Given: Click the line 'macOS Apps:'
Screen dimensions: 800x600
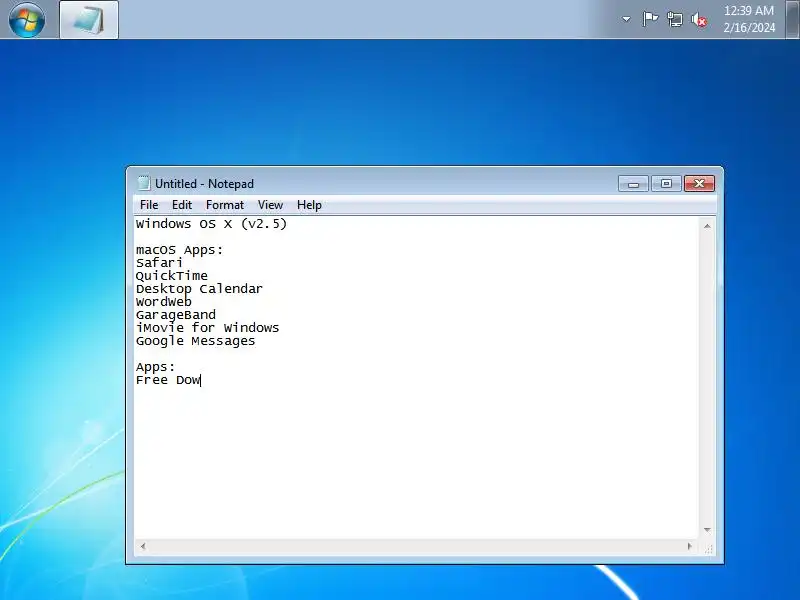Looking at the screenshot, I should [x=180, y=250].
